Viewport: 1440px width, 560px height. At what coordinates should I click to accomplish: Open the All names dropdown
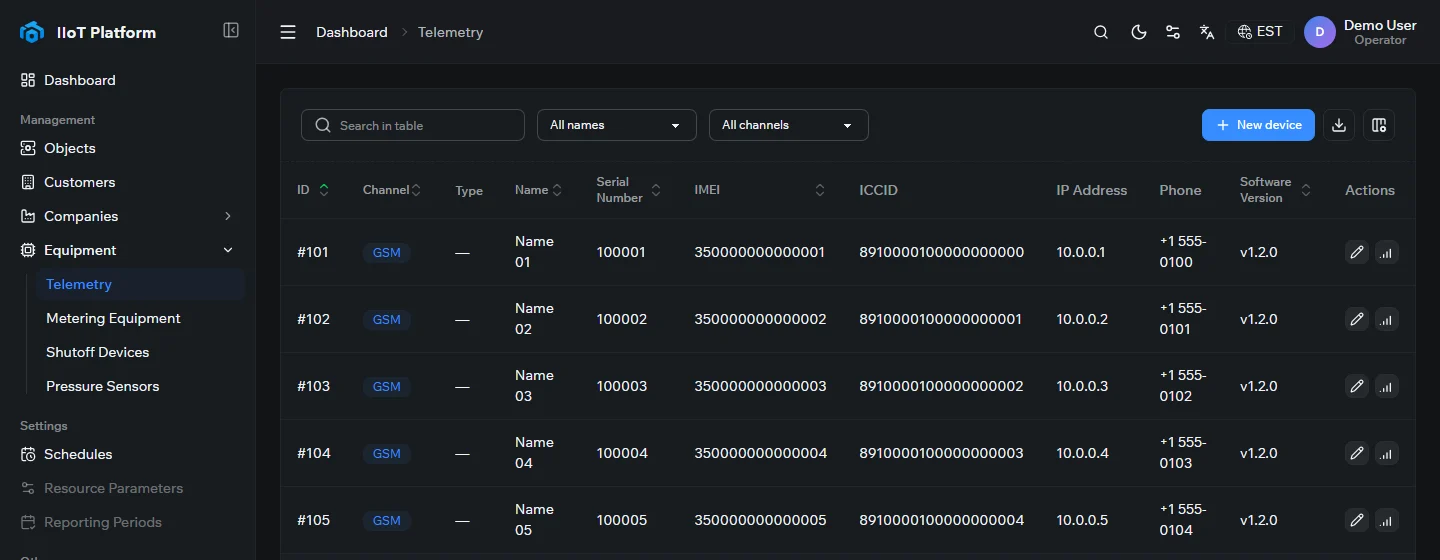pos(616,125)
